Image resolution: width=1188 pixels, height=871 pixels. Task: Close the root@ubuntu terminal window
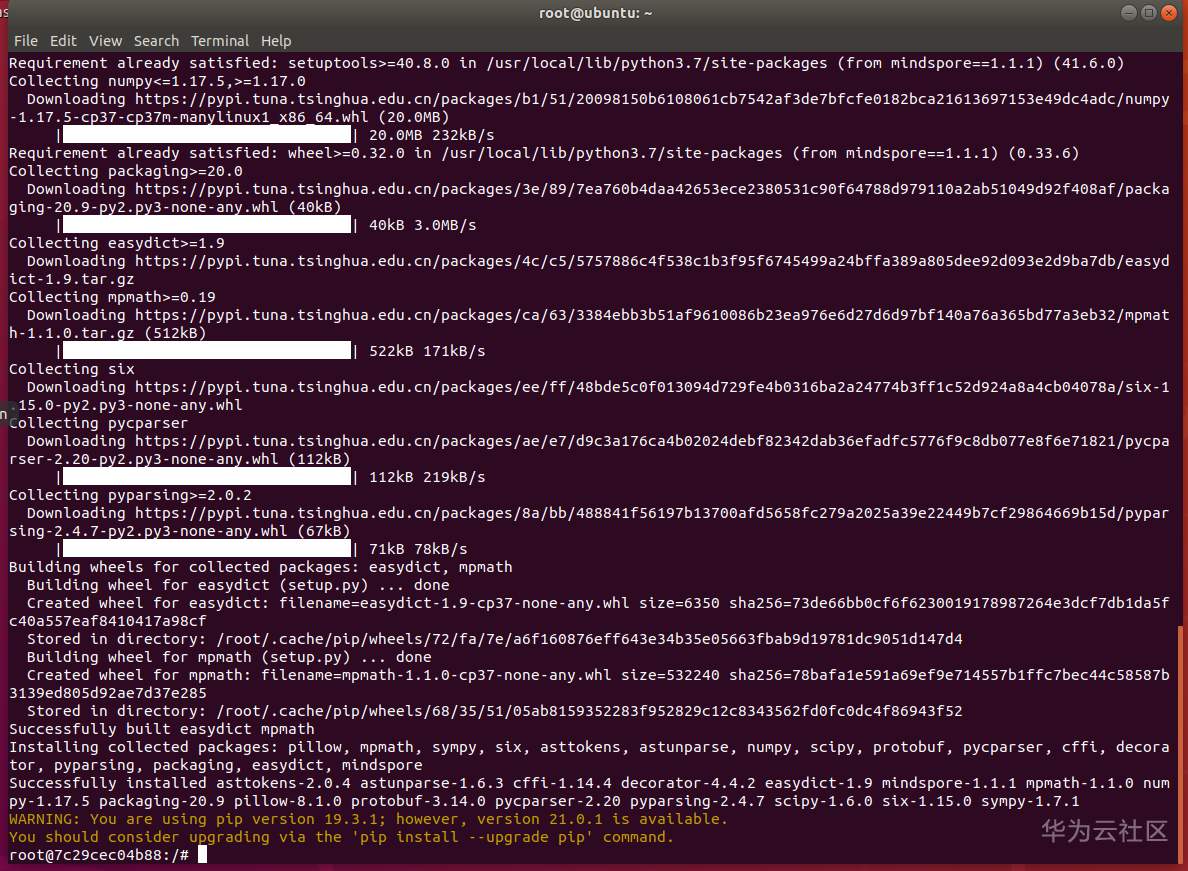(x=1169, y=12)
